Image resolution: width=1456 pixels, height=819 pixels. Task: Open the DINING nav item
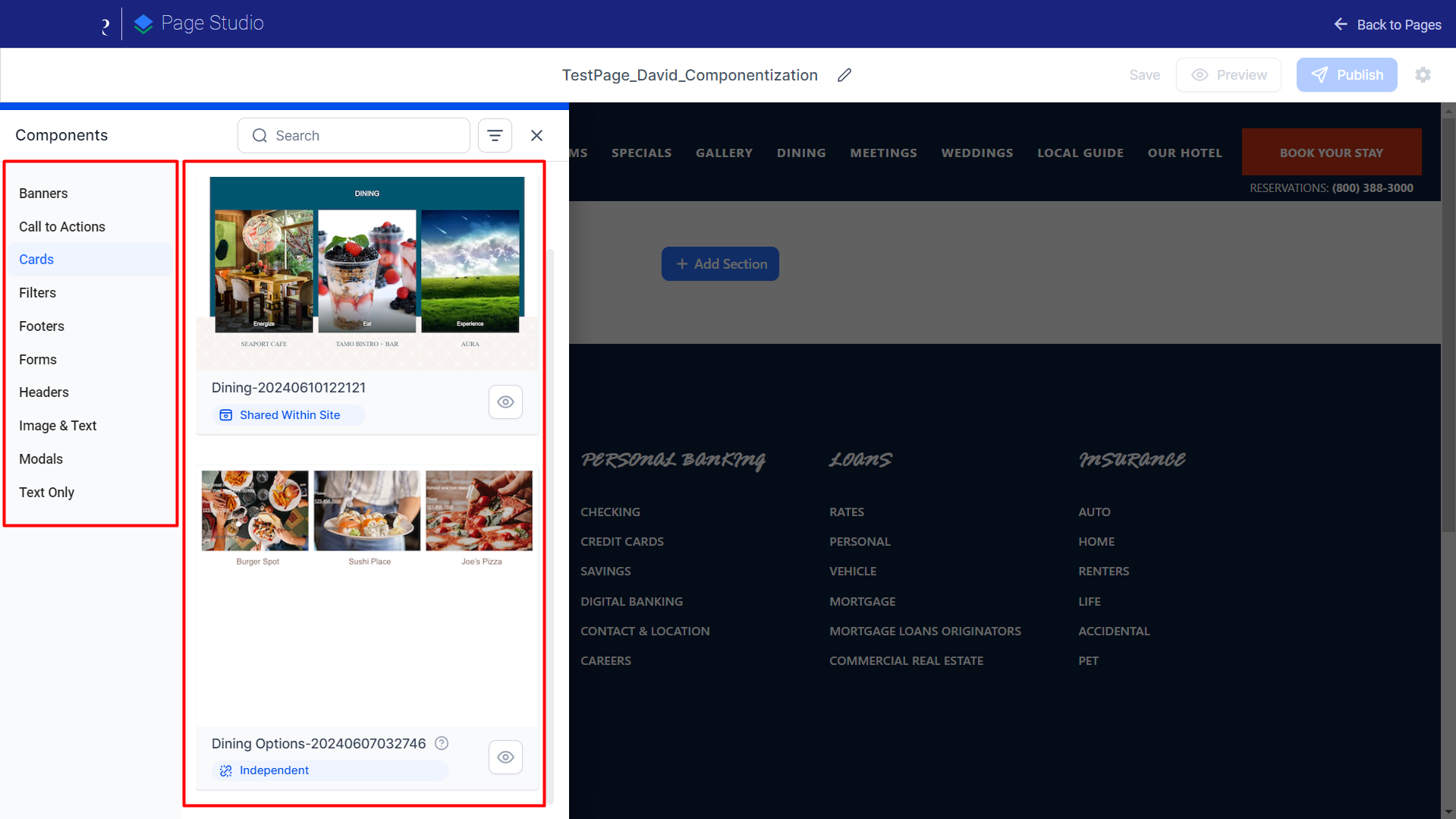click(x=801, y=153)
